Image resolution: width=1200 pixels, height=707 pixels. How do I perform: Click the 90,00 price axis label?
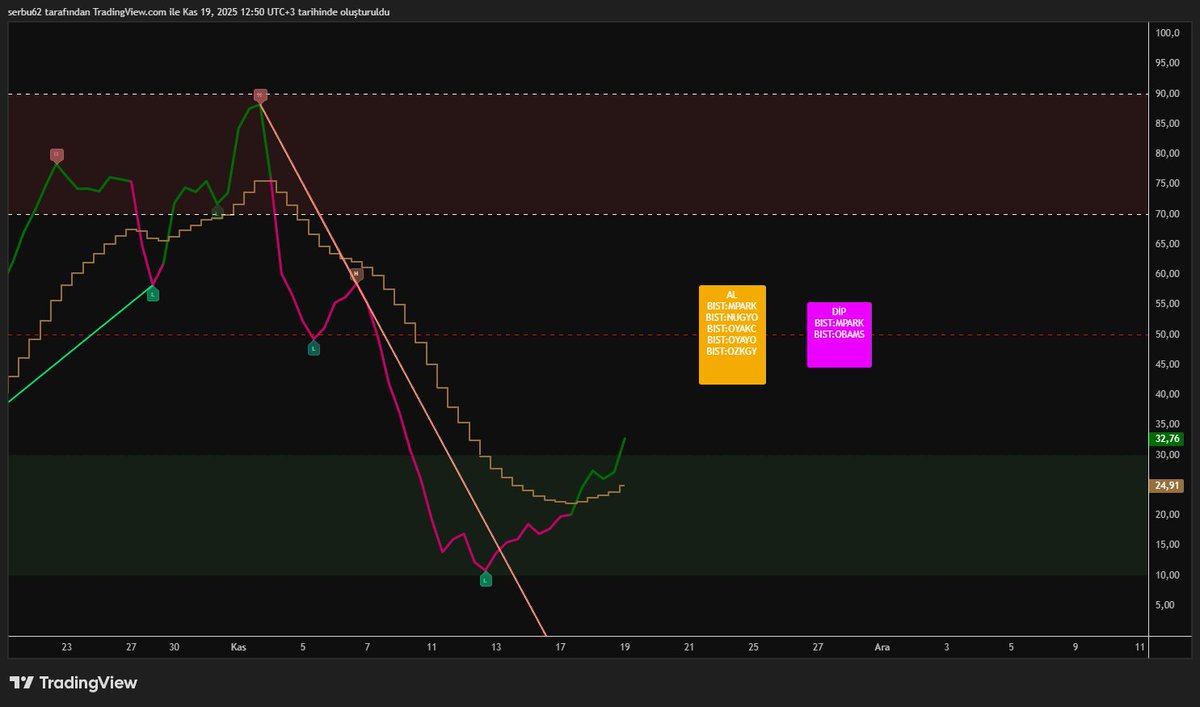pyautogui.click(x=1168, y=93)
